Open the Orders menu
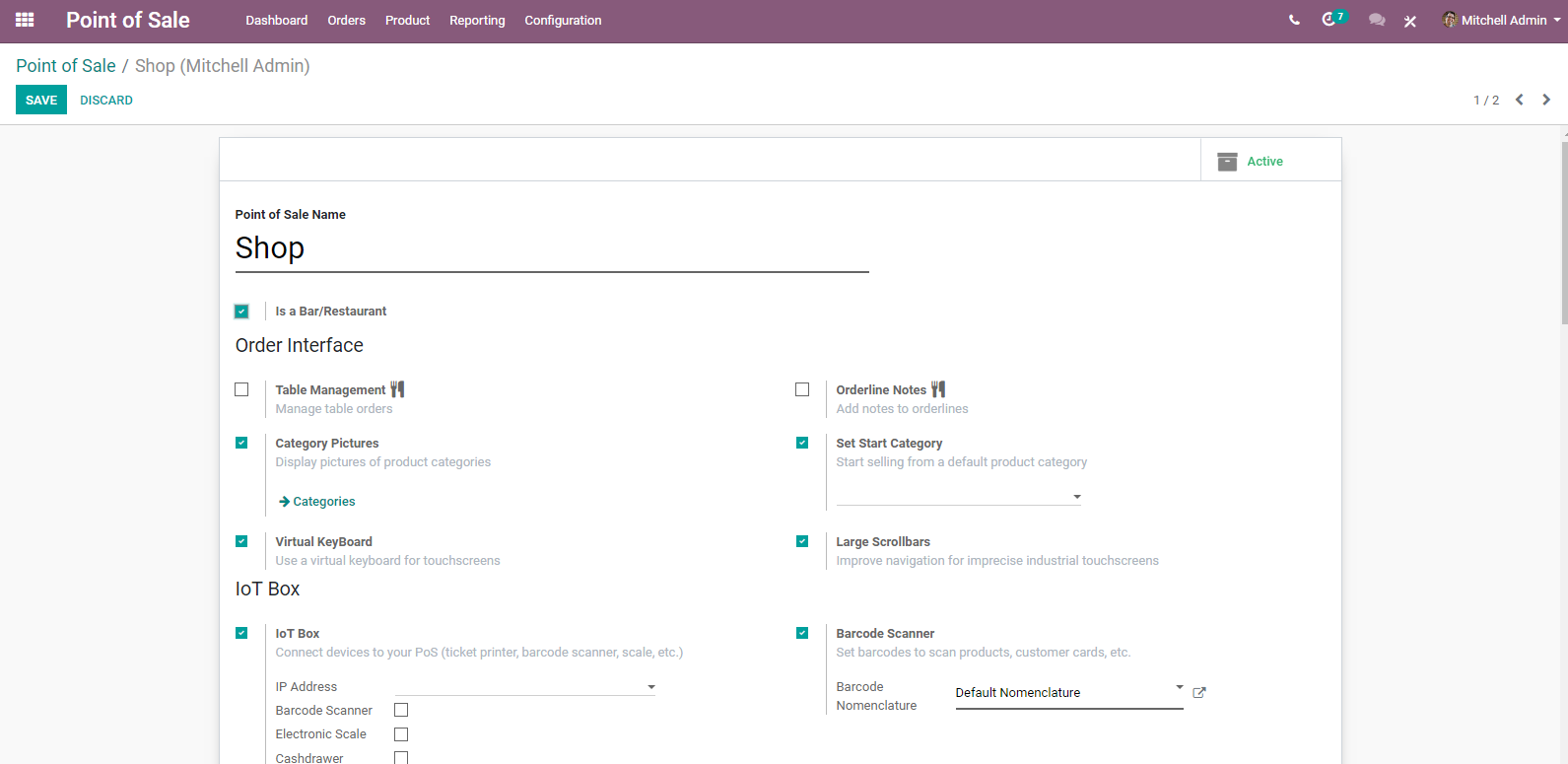This screenshot has height=764, width=1568. [x=347, y=20]
